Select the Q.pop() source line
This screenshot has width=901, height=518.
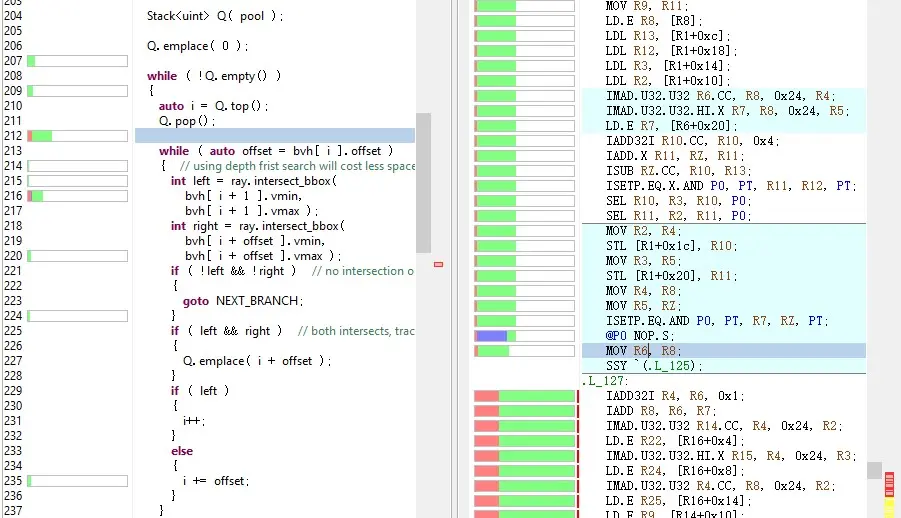(x=186, y=121)
